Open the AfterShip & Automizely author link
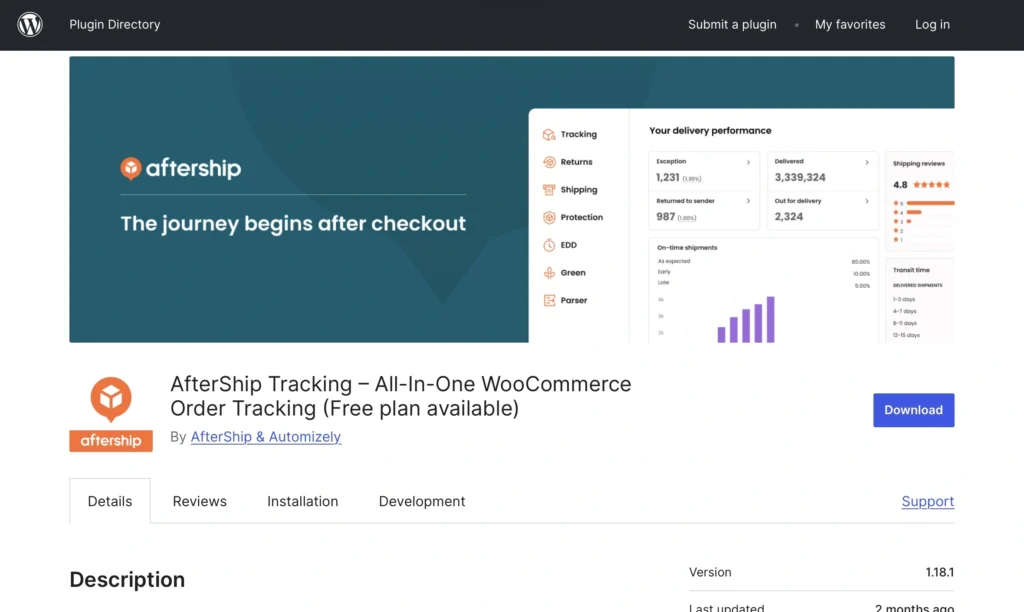1024x612 pixels. [x=265, y=437]
